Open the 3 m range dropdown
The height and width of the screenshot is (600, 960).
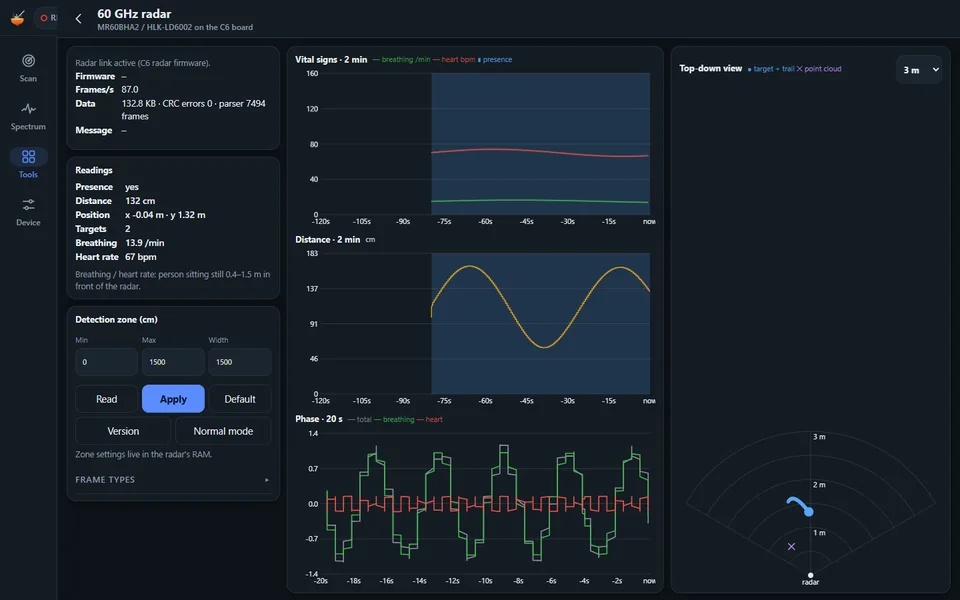point(919,70)
